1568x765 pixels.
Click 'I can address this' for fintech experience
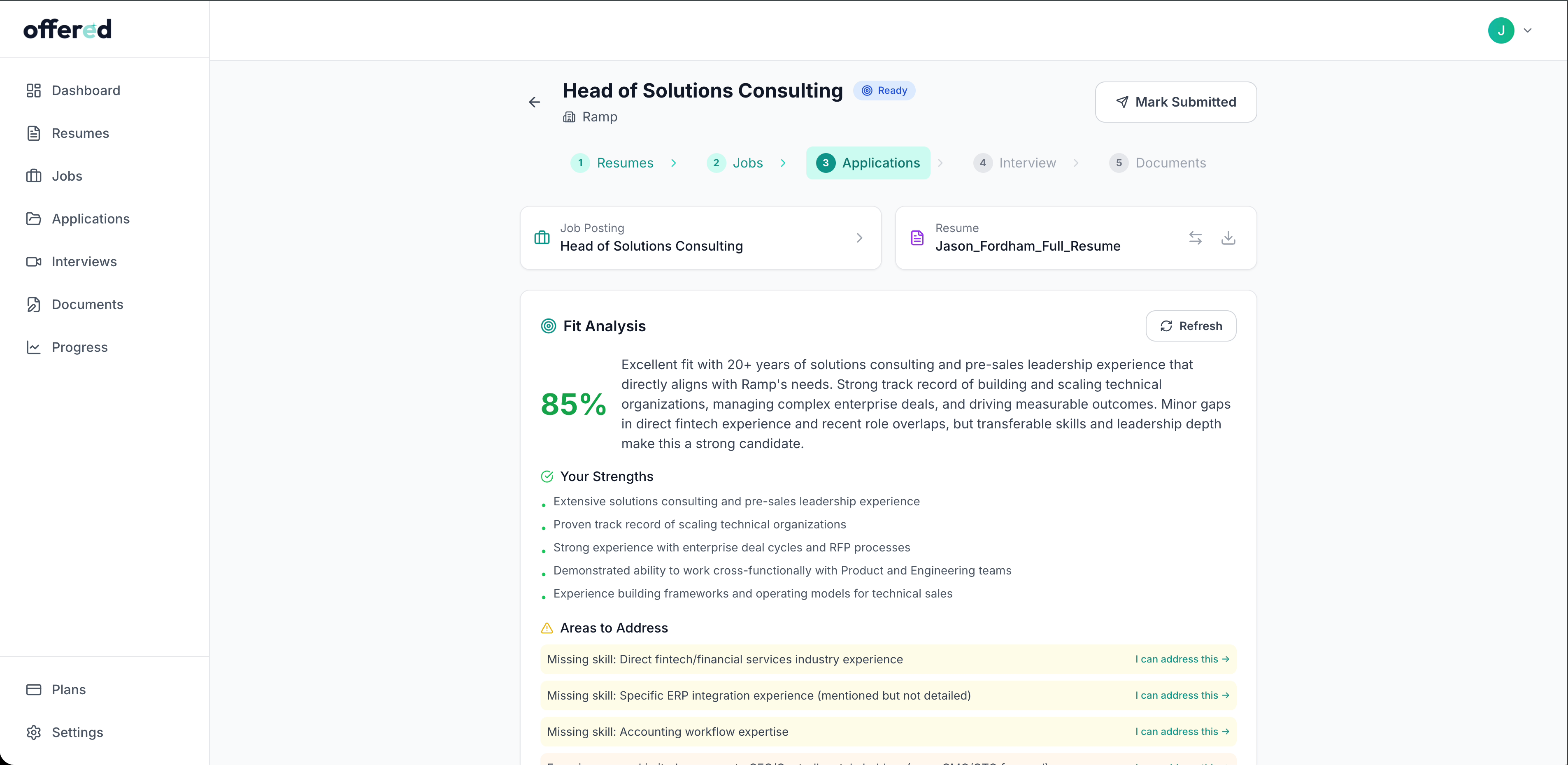point(1182,658)
